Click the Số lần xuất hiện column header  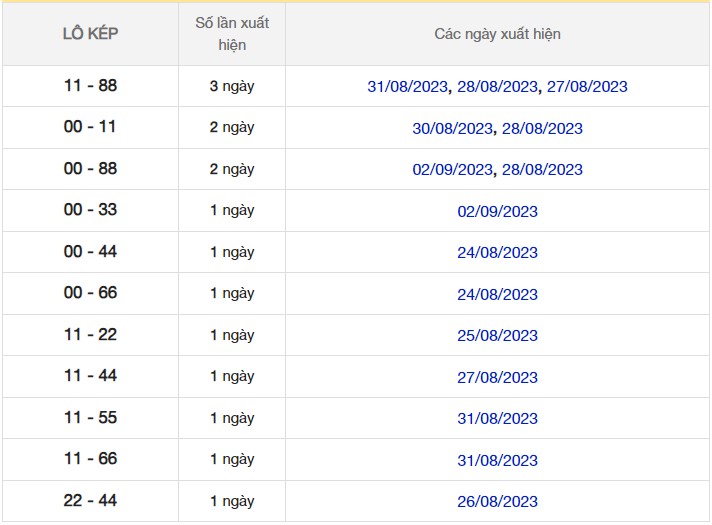click(232, 34)
